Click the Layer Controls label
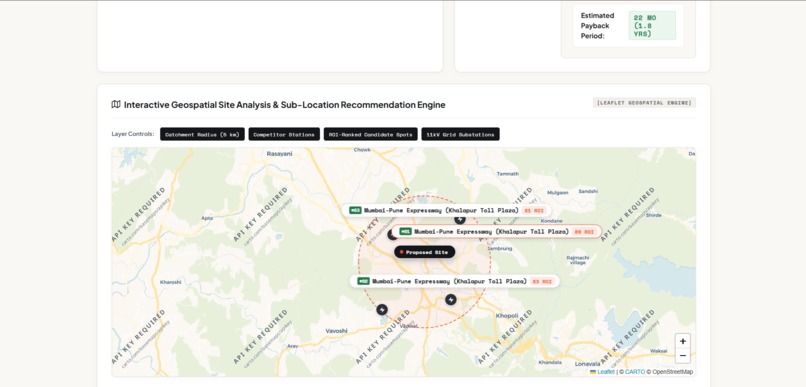Image resolution: width=806 pixels, height=387 pixels. click(133, 134)
